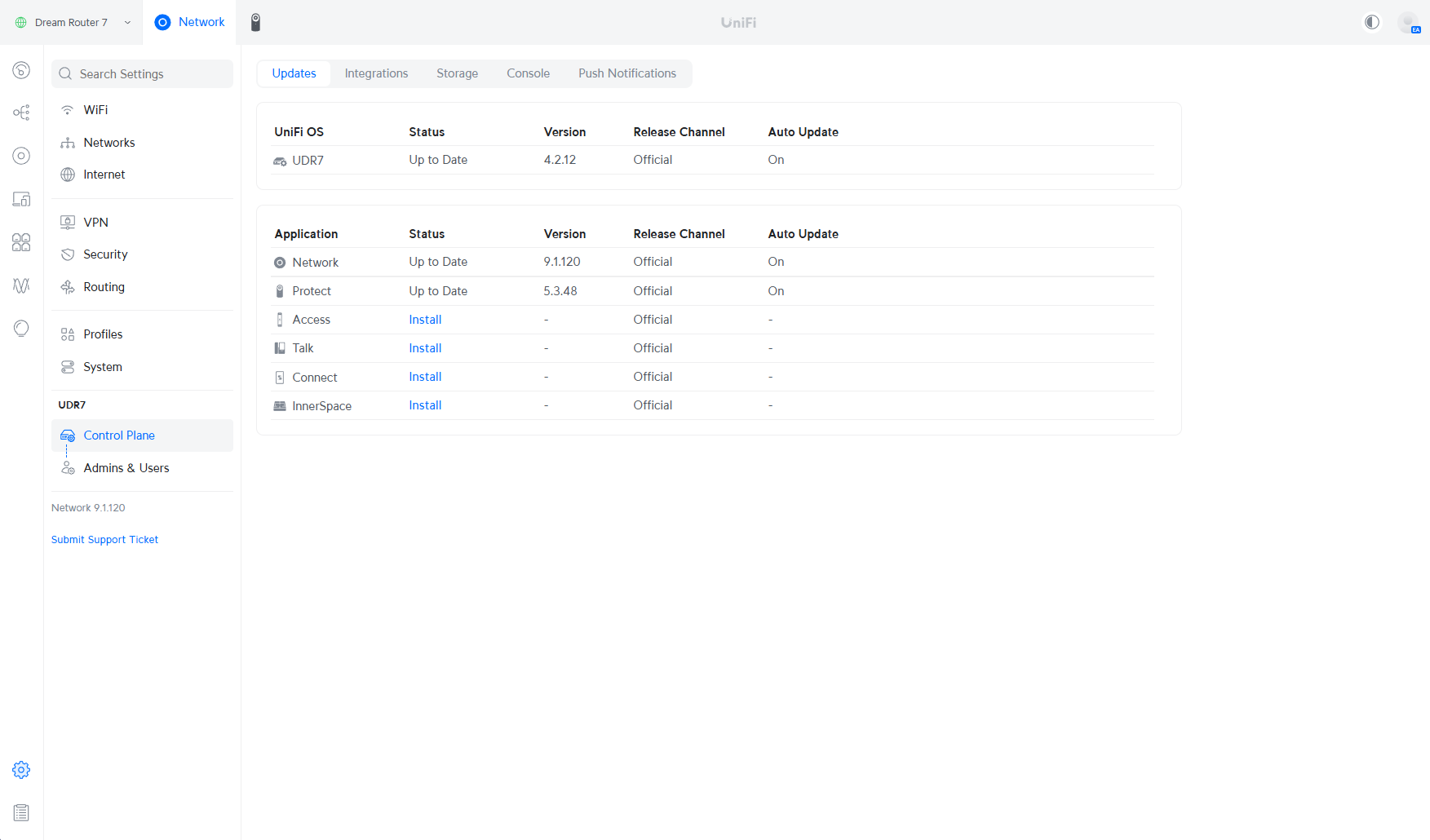Screen dimensions: 1430x840
Task: Open the Insights icon in left rail
Action: pyautogui.click(x=21, y=329)
